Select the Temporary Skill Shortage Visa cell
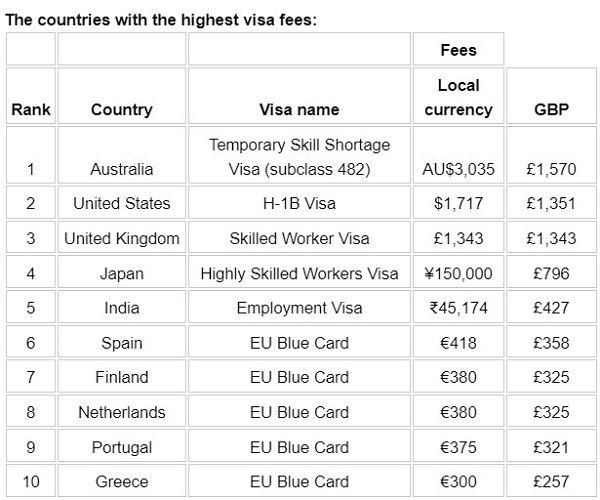Viewport: 600px width, 500px height. pyautogui.click(x=299, y=157)
